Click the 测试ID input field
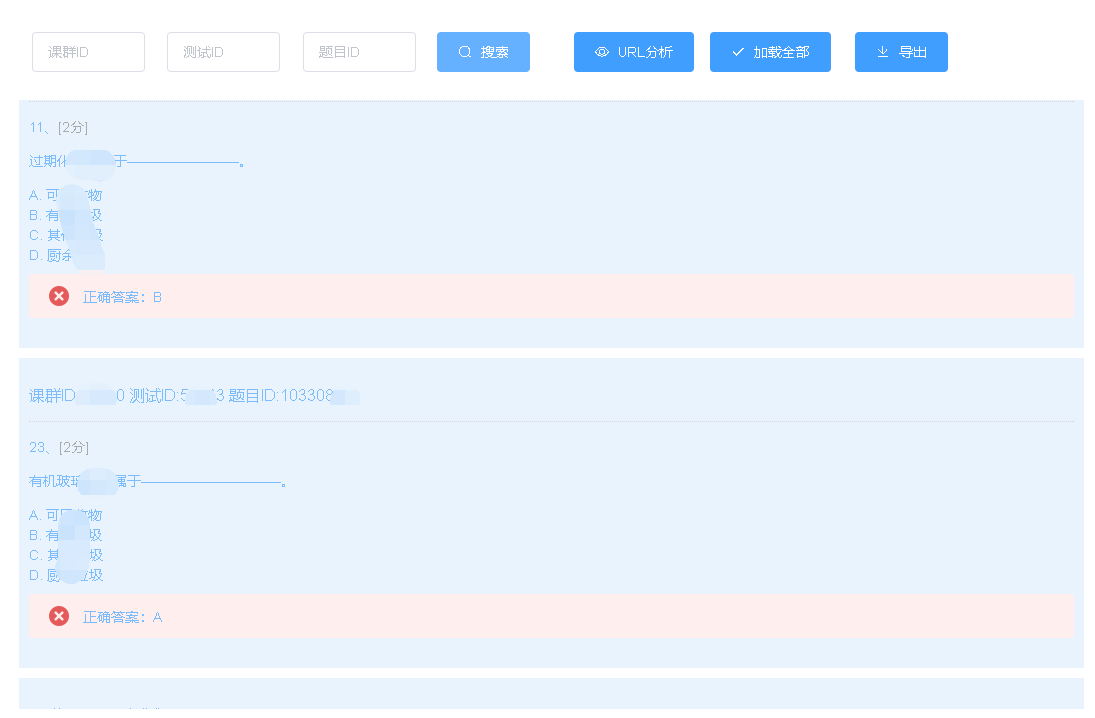This screenshot has height=718, width=1095. tap(223, 52)
